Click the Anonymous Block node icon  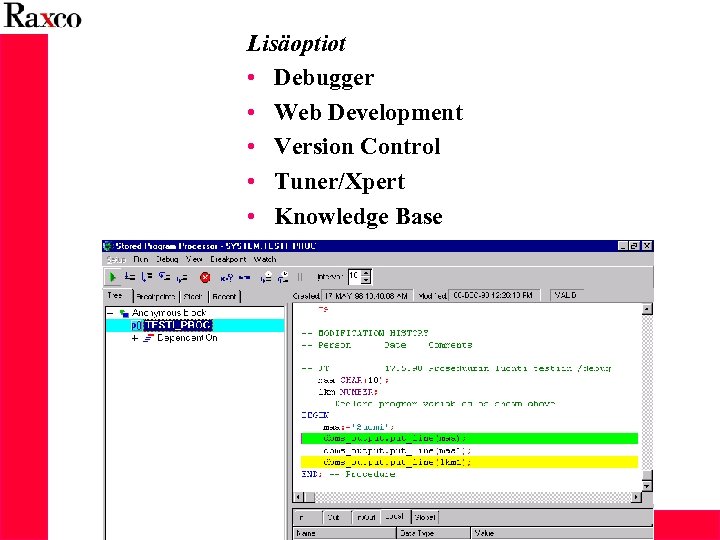[124, 313]
